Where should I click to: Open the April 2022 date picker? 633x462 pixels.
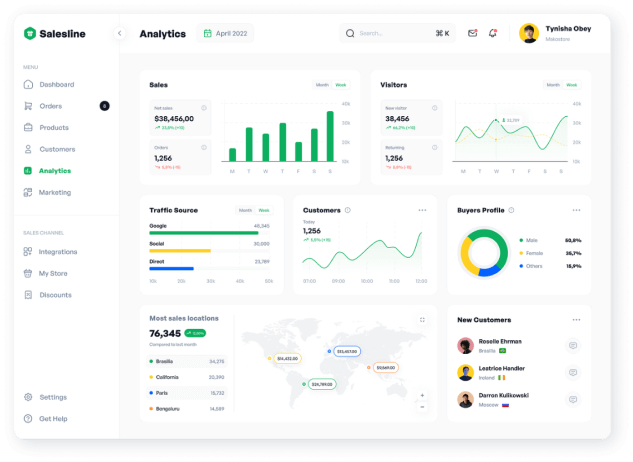coord(225,33)
